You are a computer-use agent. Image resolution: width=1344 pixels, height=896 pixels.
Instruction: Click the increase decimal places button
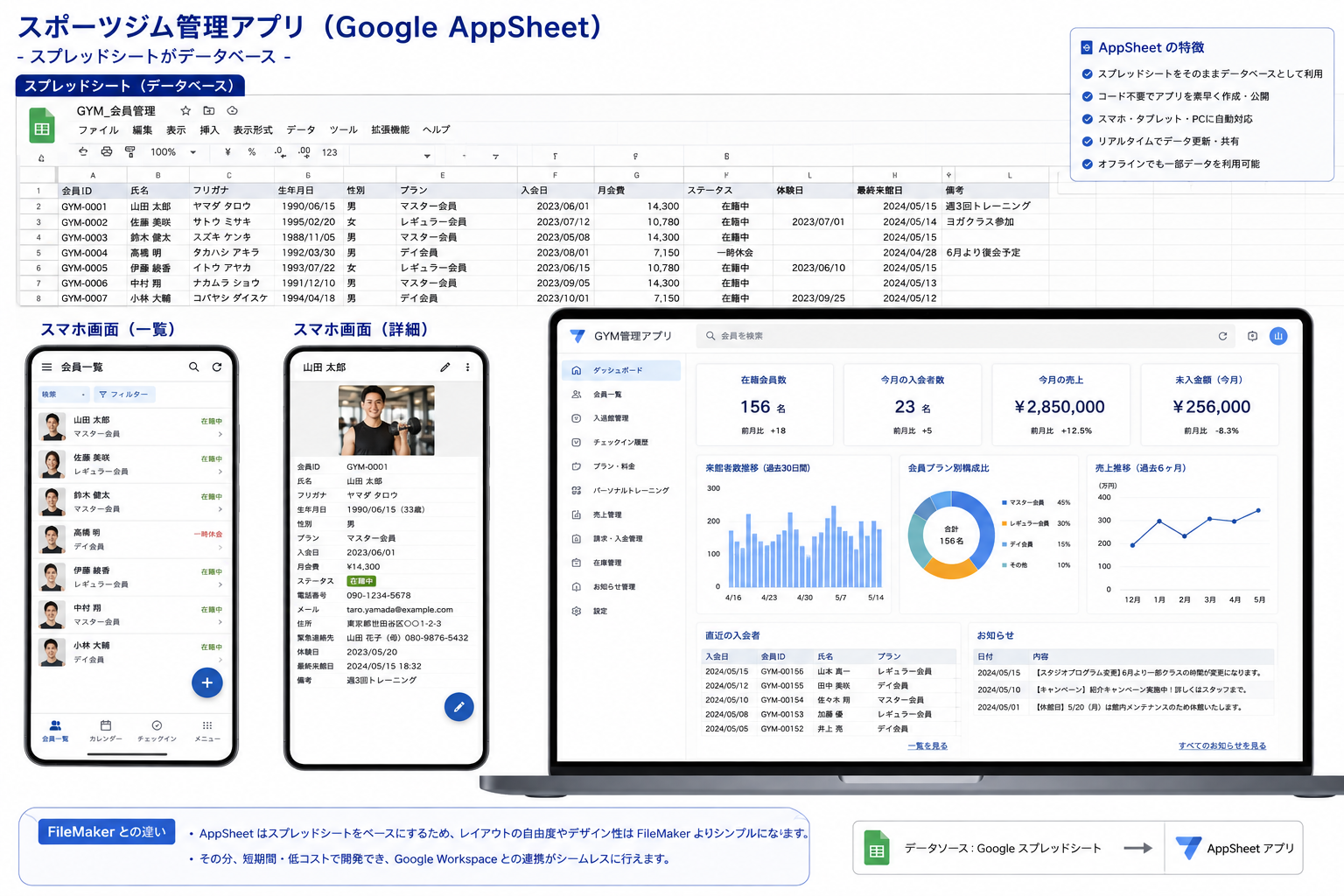304,151
